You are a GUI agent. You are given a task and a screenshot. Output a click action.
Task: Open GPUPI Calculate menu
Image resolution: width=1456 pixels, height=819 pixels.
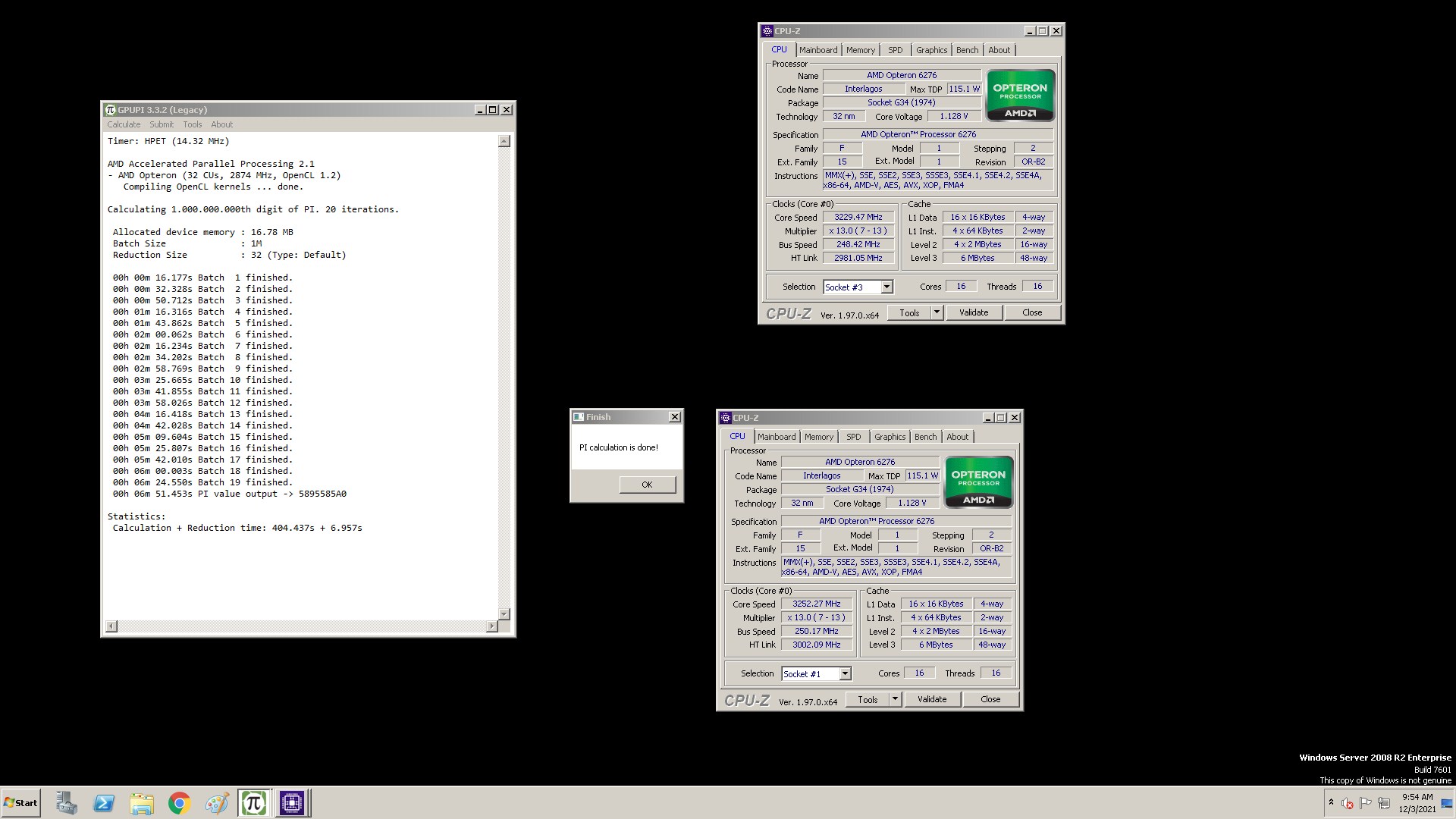[124, 124]
